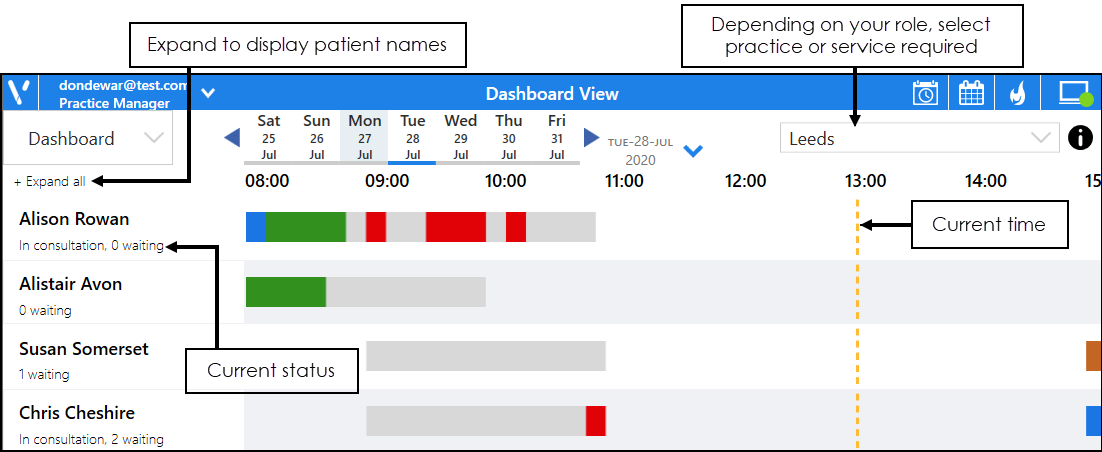Select Alison Rowan in the clinician list
Viewport: 1102px width, 452px height.
tap(74, 220)
